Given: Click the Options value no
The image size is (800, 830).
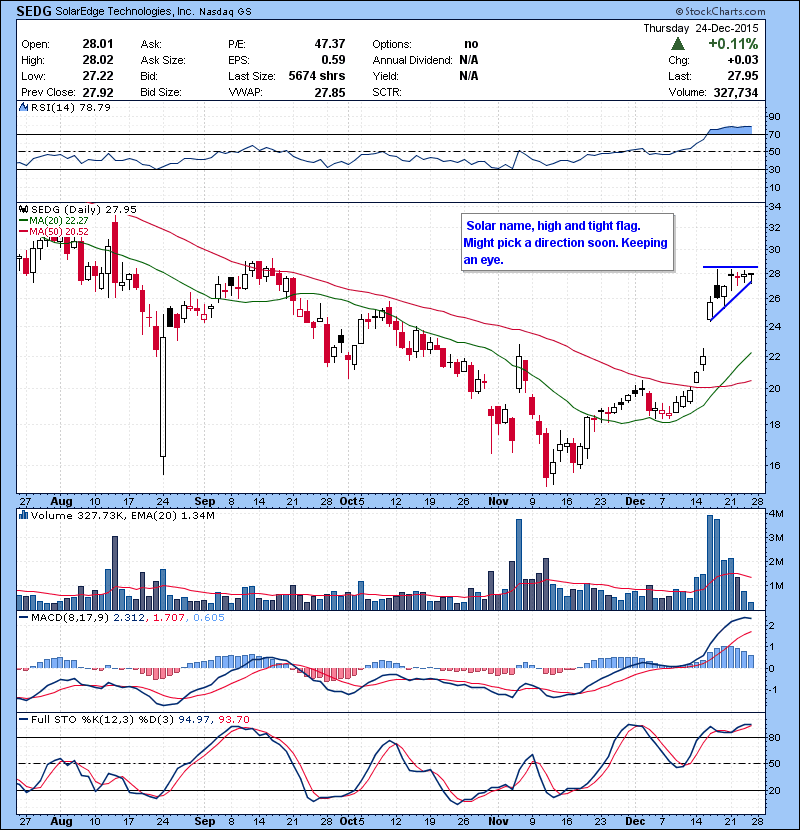Looking at the screenshot, I should coord(471,44).
